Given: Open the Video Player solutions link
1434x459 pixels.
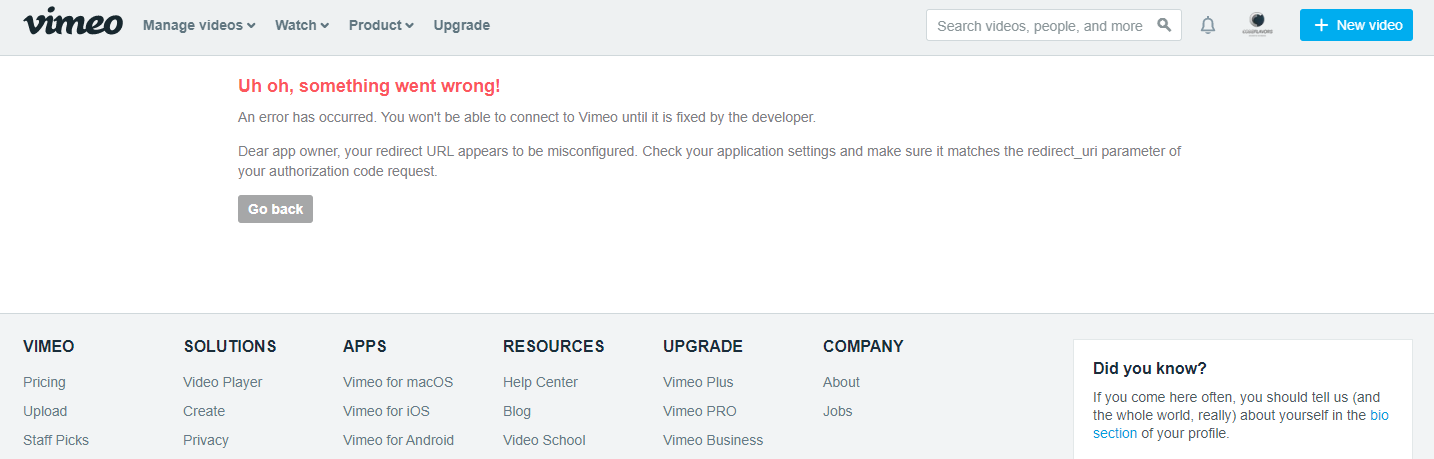Looking at the screenshot, I should pyautogui.click(x=223, y=382).
